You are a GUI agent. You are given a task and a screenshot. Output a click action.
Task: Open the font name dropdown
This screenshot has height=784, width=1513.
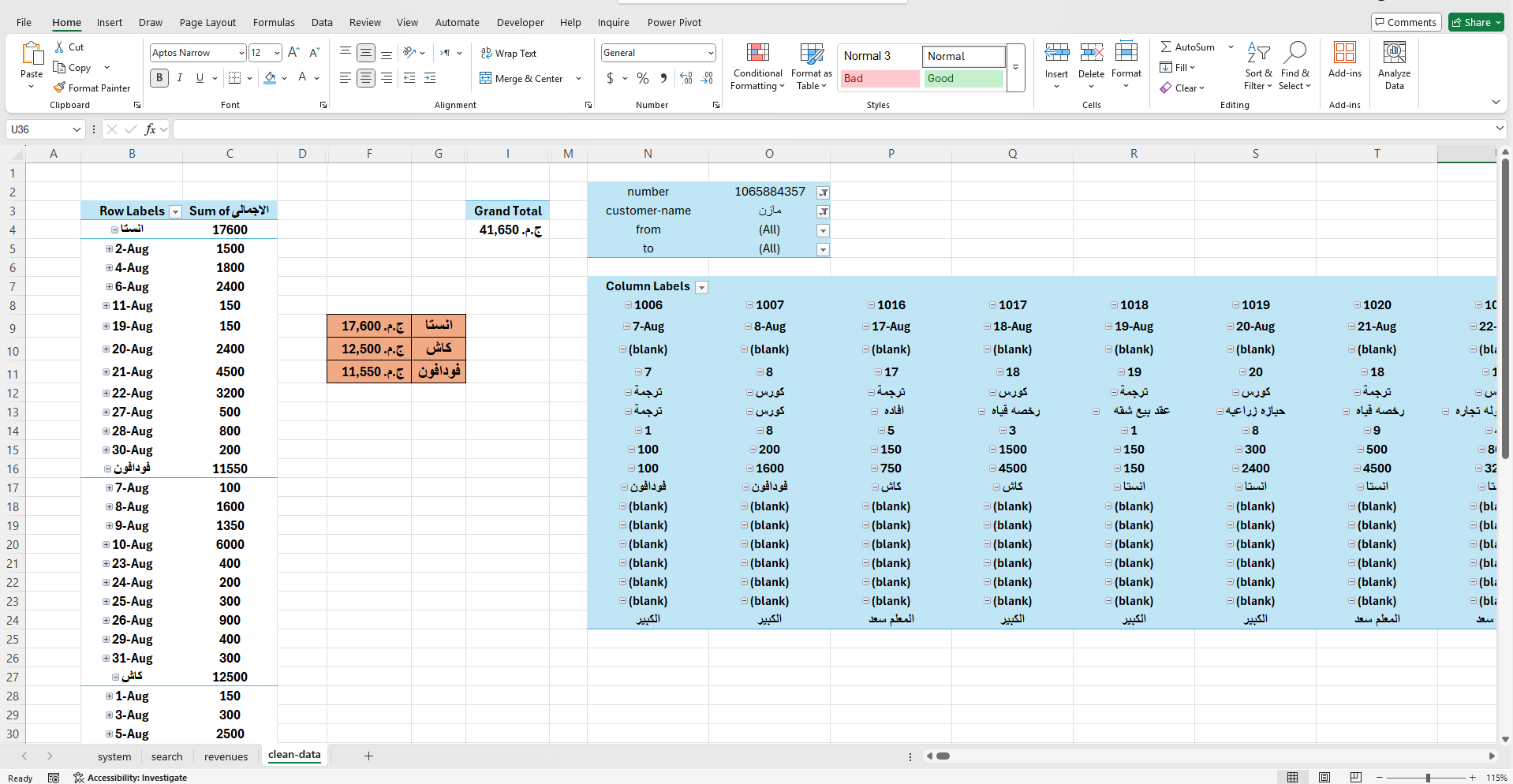[x=241, y=53]
